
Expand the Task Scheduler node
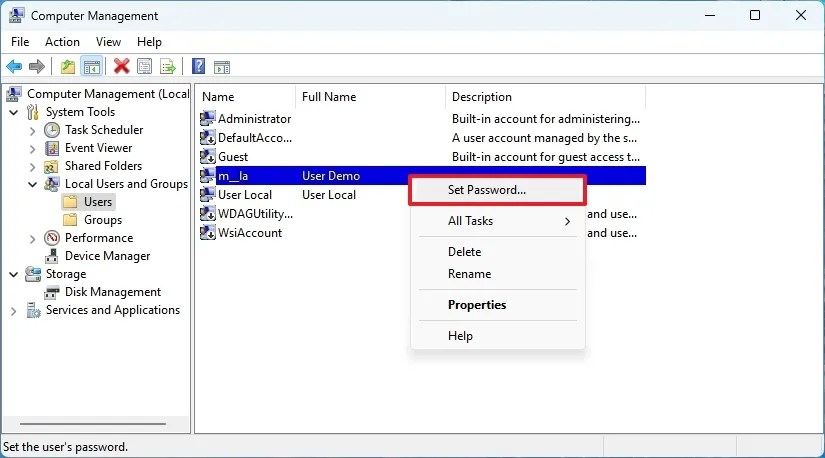pos(33,131)
